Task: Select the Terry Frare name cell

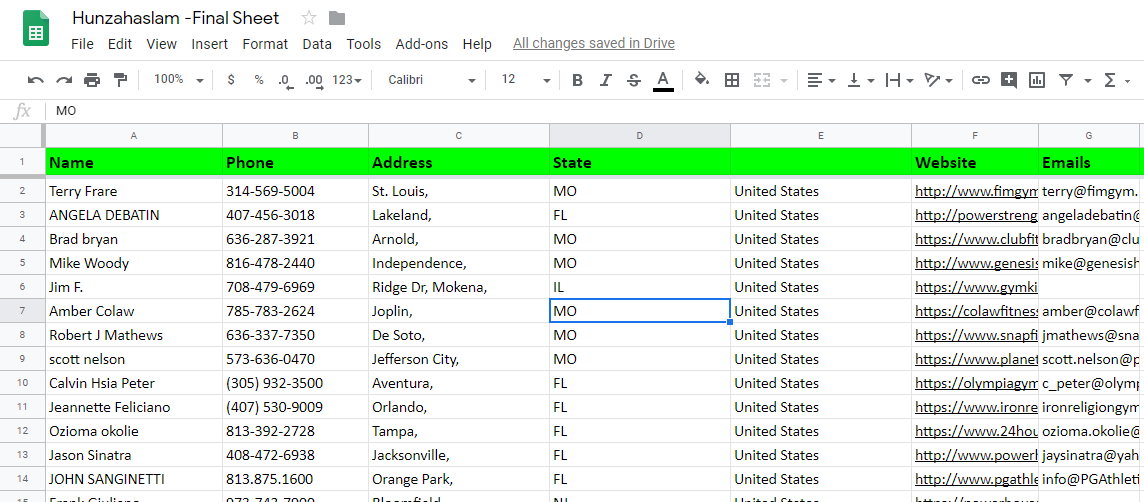Action: point(134,191)
